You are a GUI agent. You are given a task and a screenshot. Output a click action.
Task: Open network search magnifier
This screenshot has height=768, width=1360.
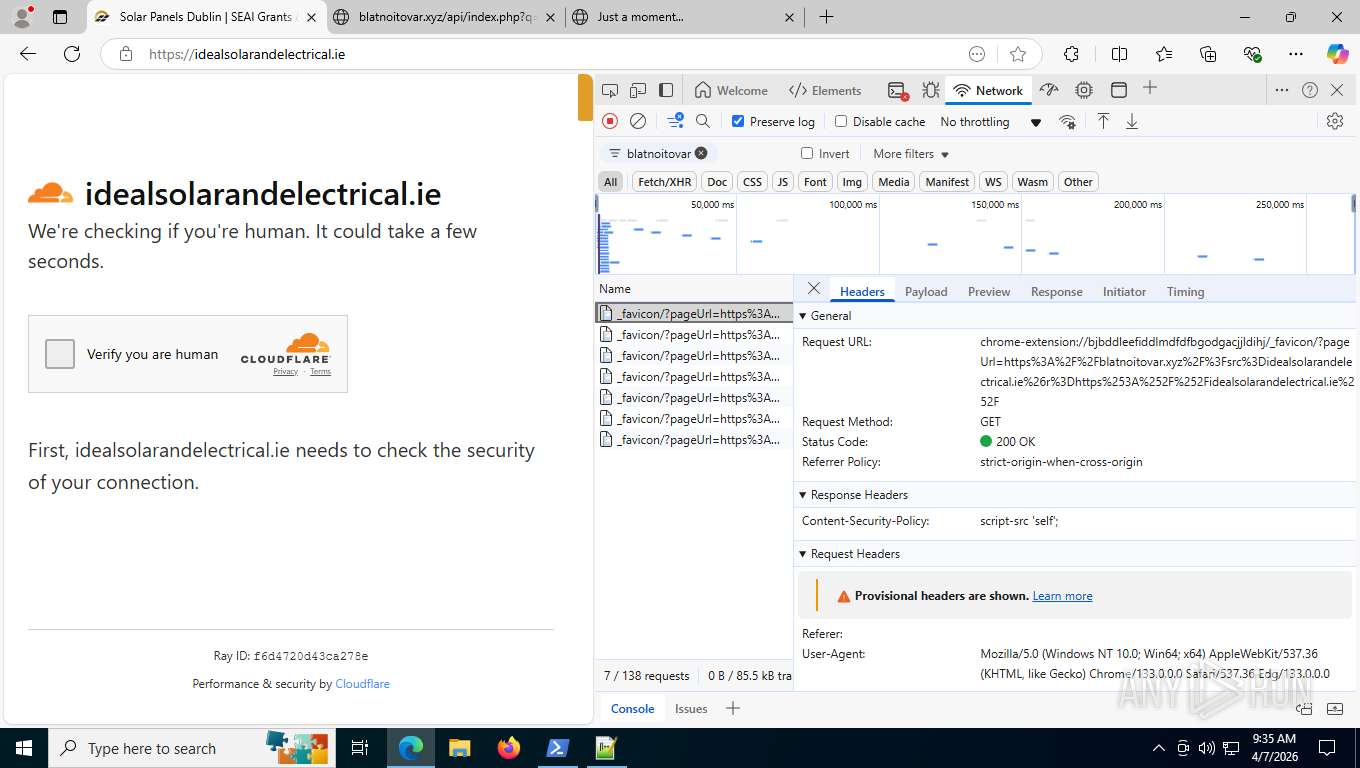pos(703,121)
